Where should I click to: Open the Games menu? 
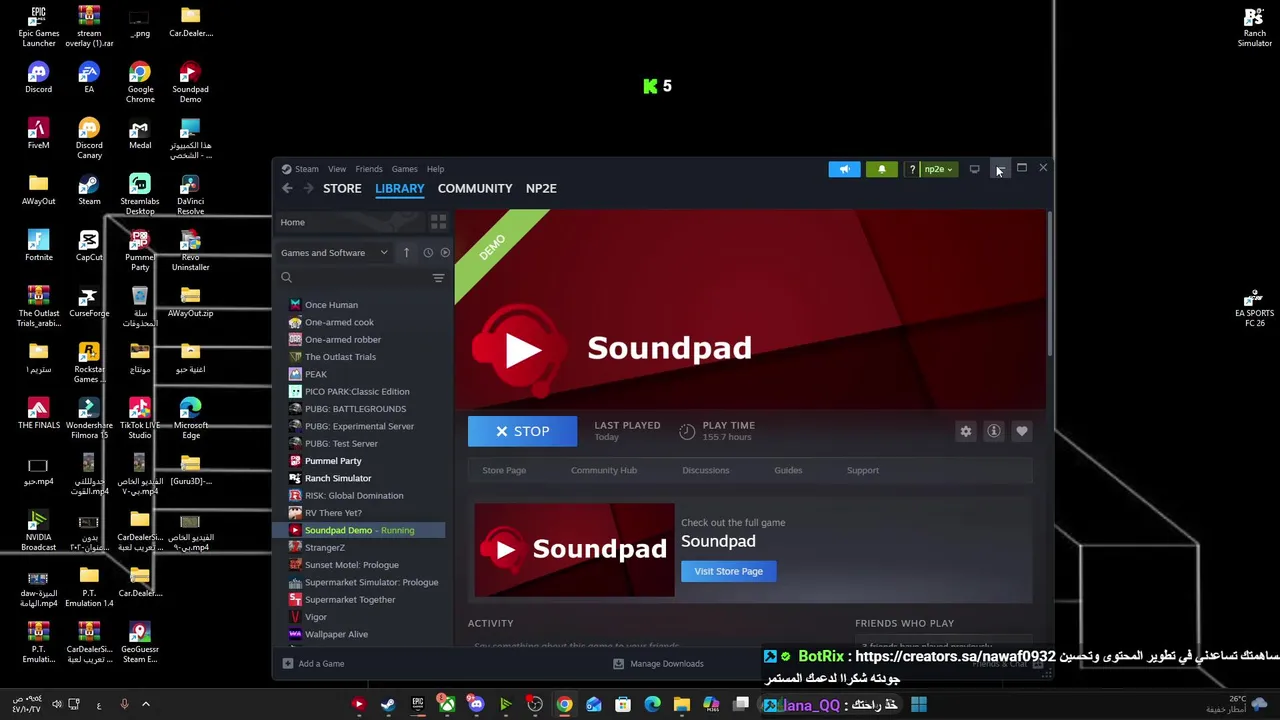click(x=404, y=169)
